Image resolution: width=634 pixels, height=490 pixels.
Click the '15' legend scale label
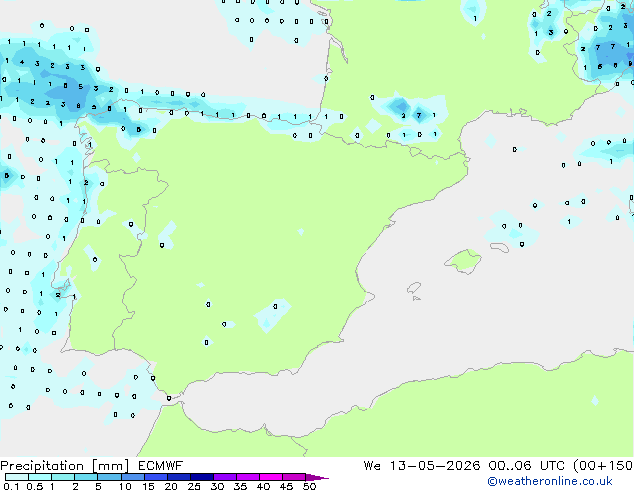(x=148, y=486)
